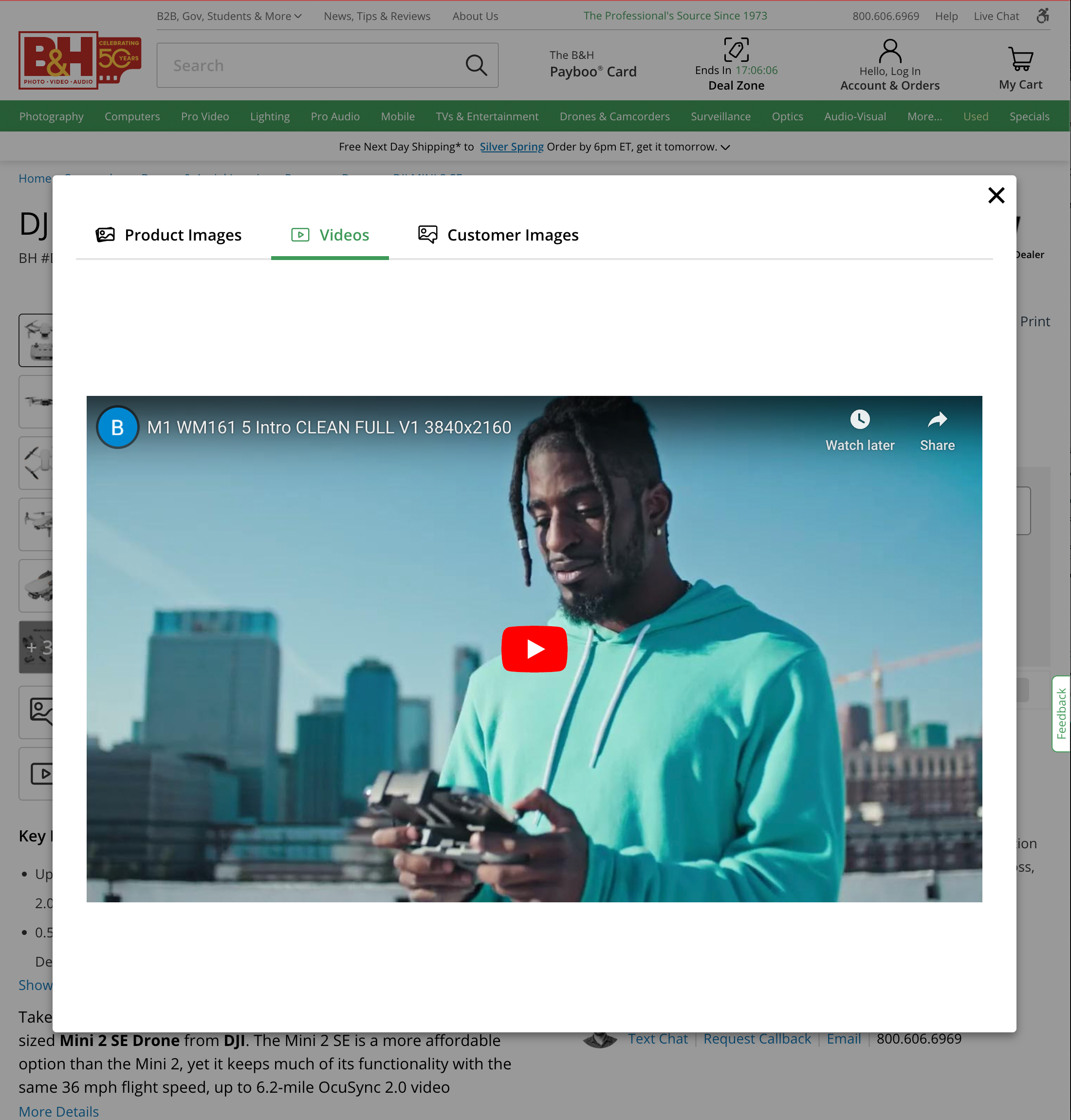Image resolution: width=1071 pixels, height=1120 pixels.
Task: Click the Watch later clock icon on video
Action: click(x=860, y=419)
